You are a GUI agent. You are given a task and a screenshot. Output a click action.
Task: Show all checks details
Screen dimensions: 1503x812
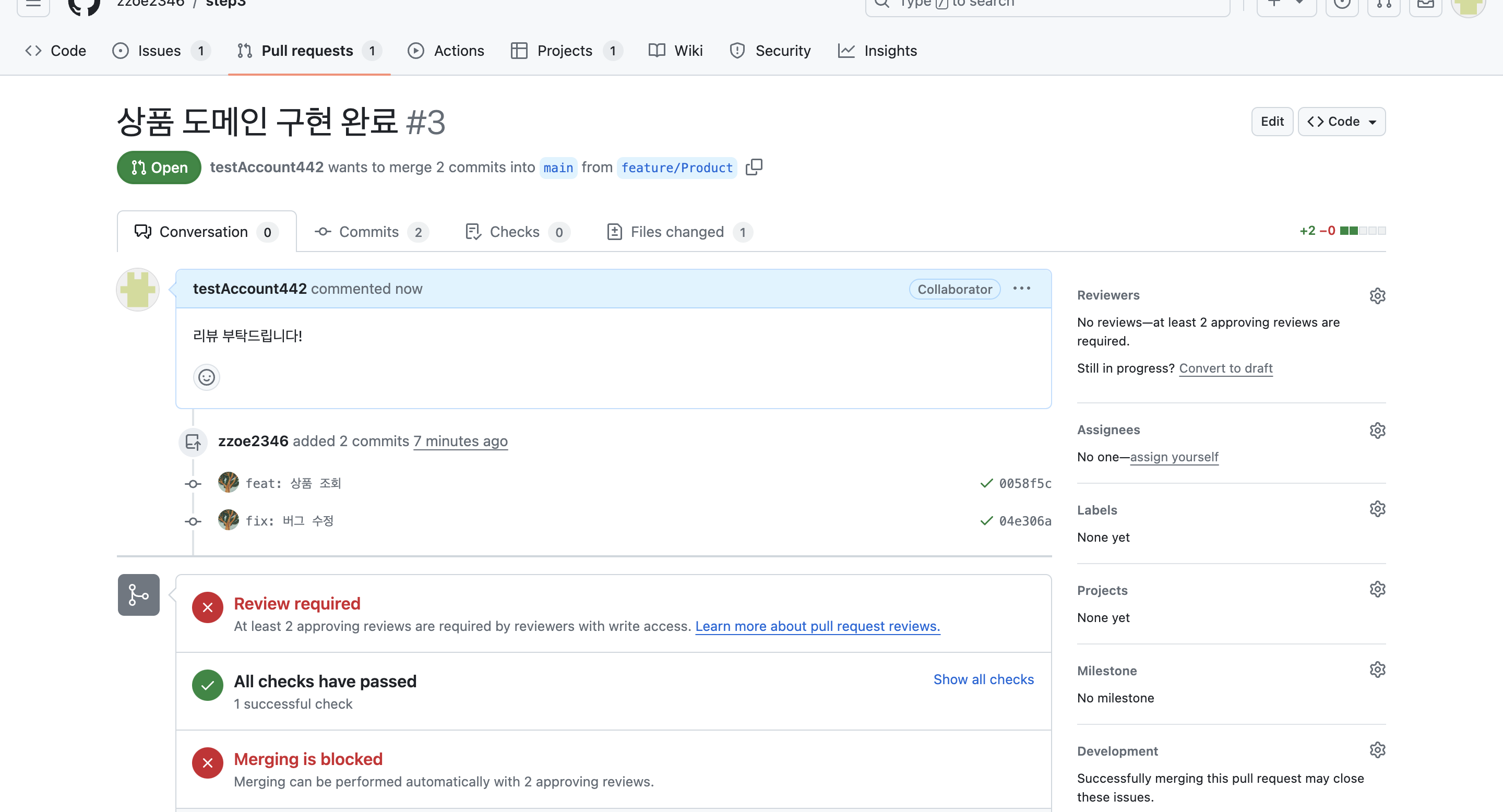click(x=983, y=679)
